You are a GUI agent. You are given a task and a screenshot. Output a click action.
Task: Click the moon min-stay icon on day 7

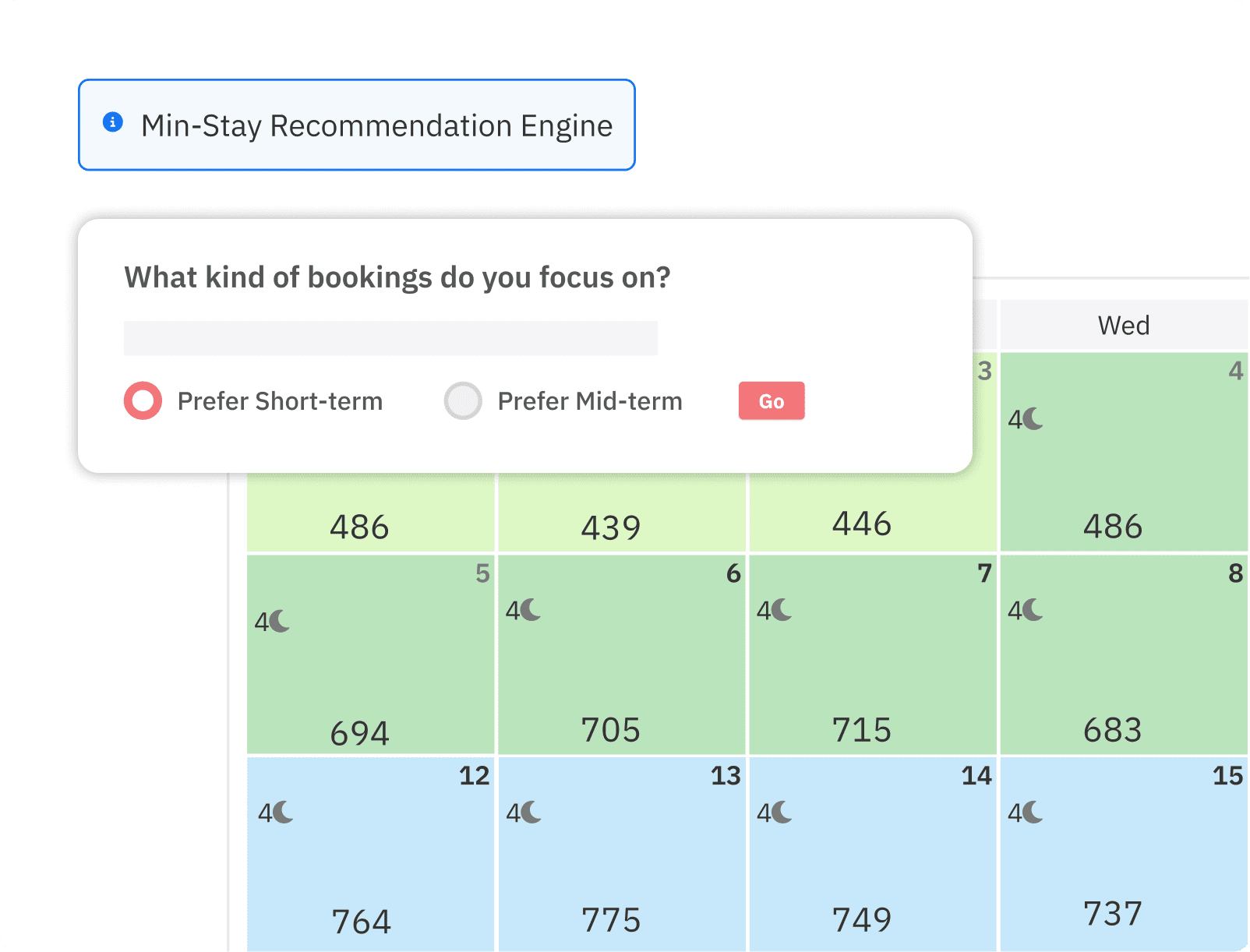pos(782,609)
